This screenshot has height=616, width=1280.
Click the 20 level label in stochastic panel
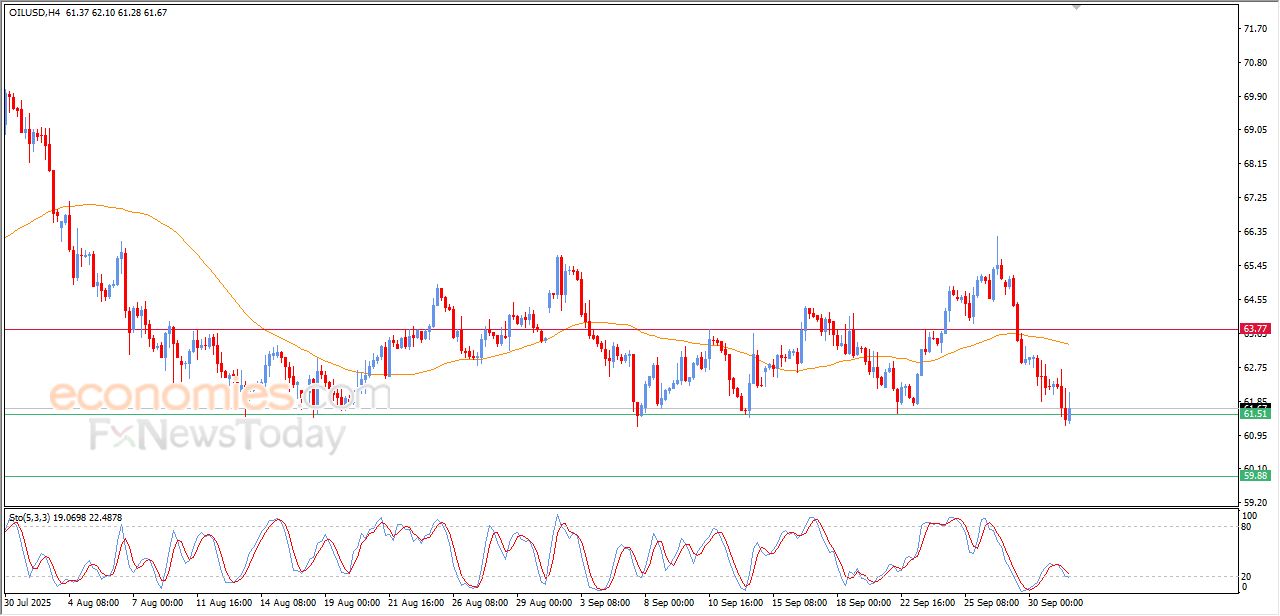(x=1246, y=576)
